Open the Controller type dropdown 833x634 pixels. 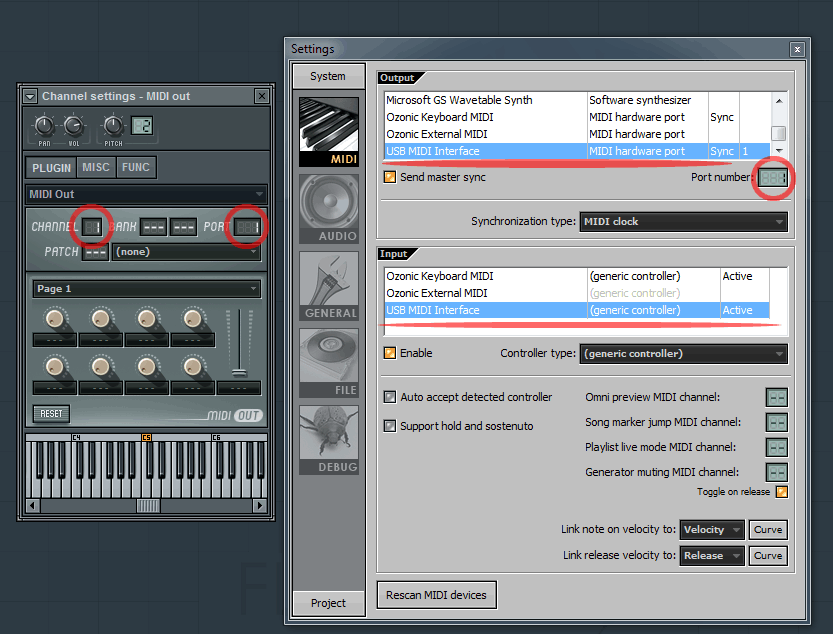(x=683, y=353)
